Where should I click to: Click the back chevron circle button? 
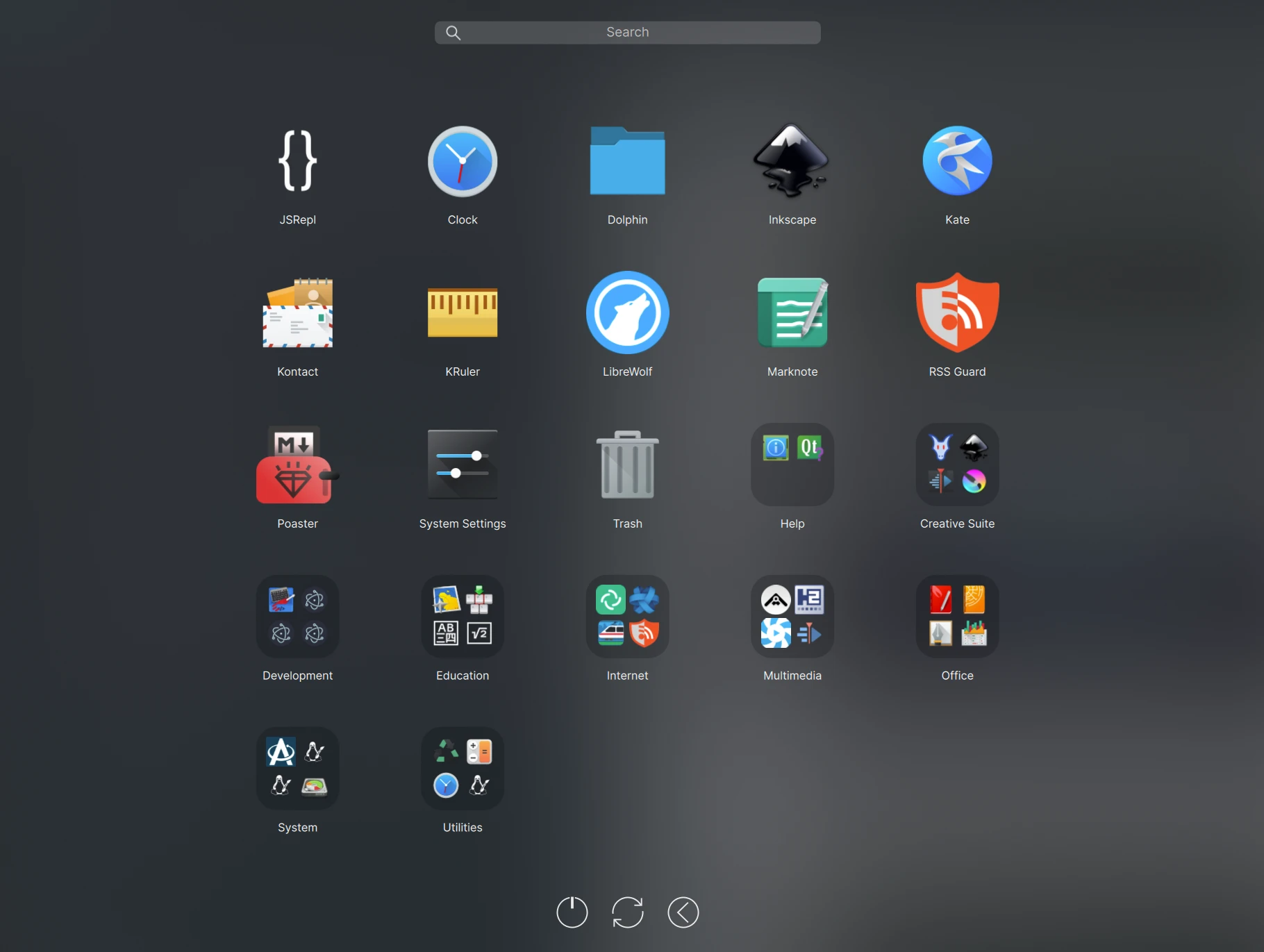[x=683, y=912]
